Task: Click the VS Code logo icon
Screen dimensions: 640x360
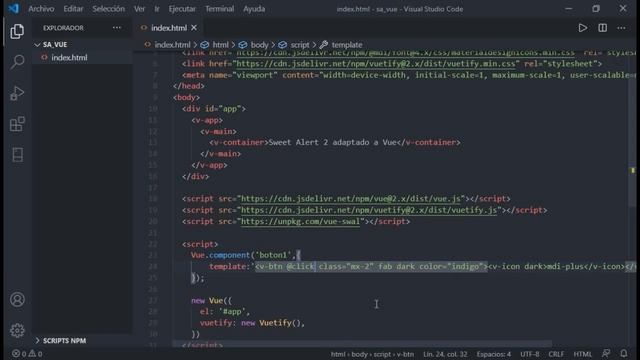Action: click(x=13, y=9)
